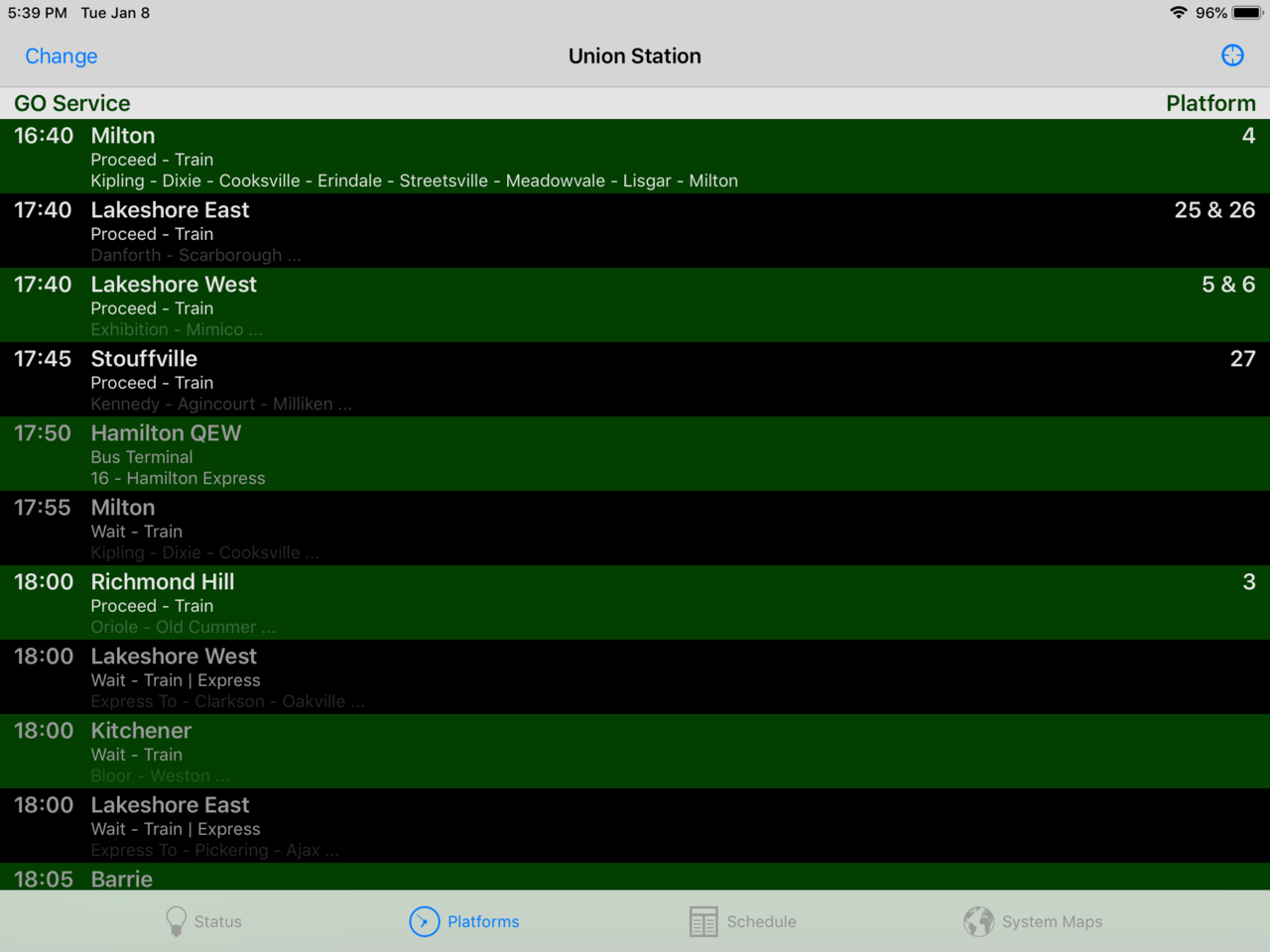Tap the 5:39 PM status bar clock

(38, 13)
